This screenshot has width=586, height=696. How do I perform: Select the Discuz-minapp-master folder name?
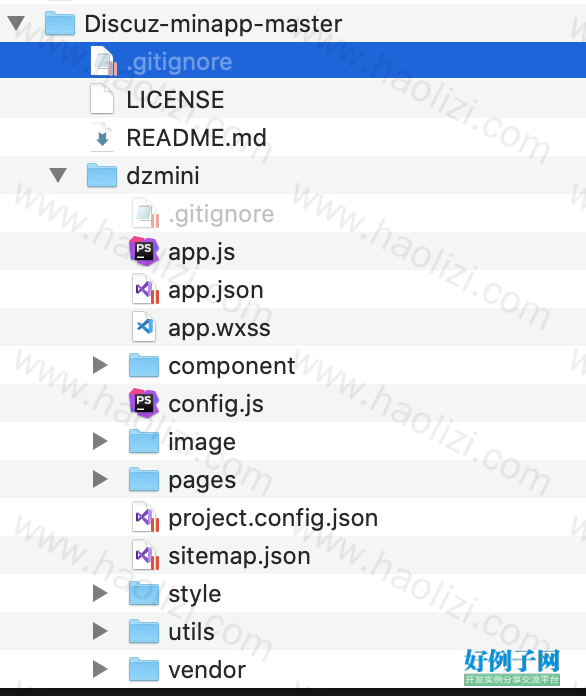213,24
